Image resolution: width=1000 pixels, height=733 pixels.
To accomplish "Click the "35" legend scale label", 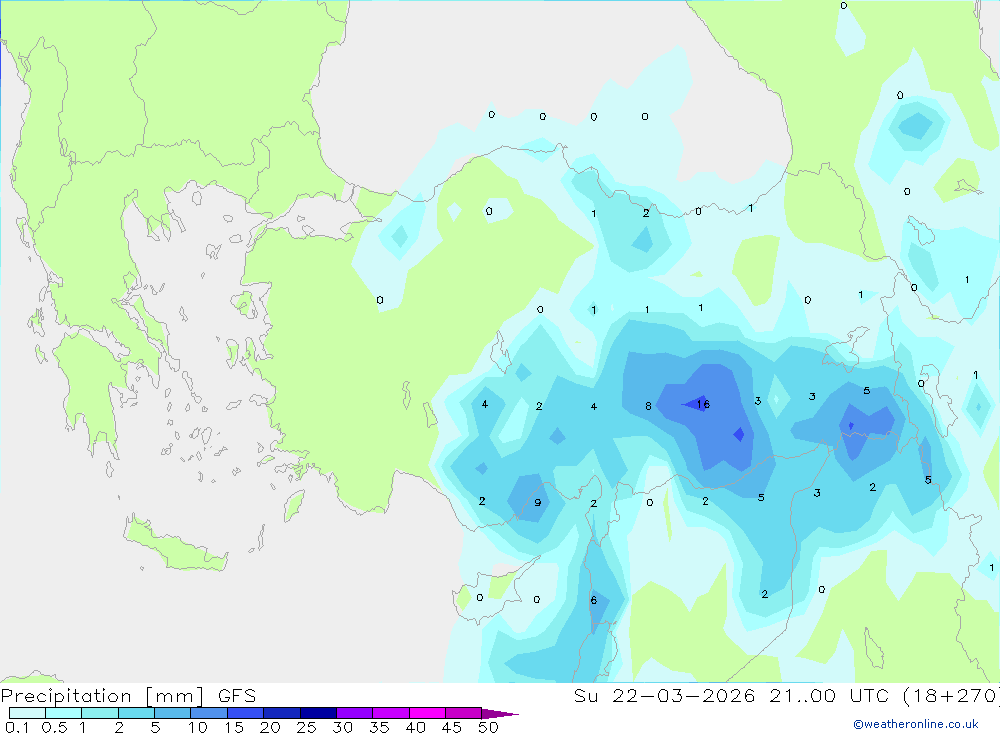I will pos(379,727).
